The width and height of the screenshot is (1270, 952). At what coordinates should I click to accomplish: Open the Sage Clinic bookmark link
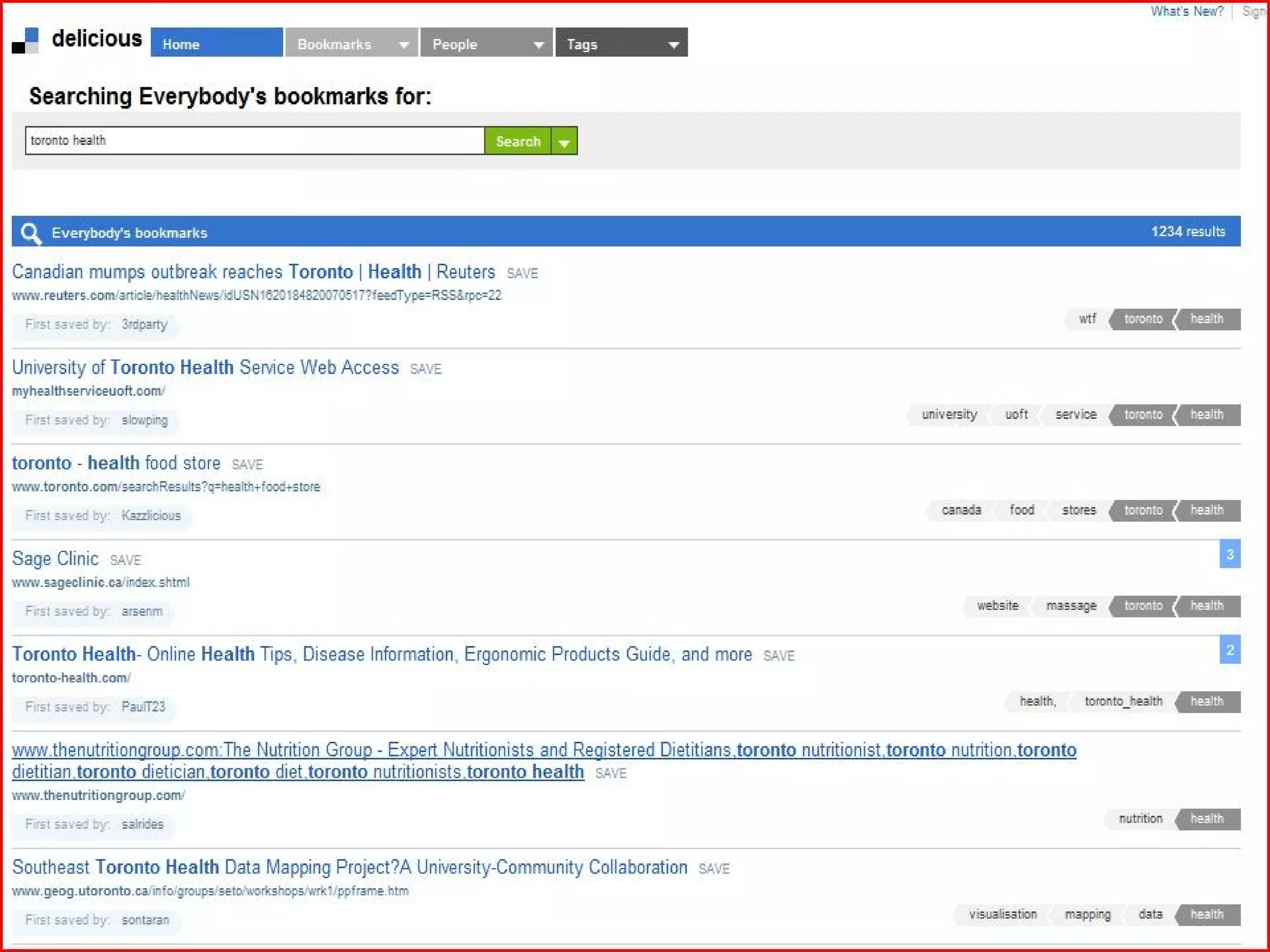click(55, 558)
